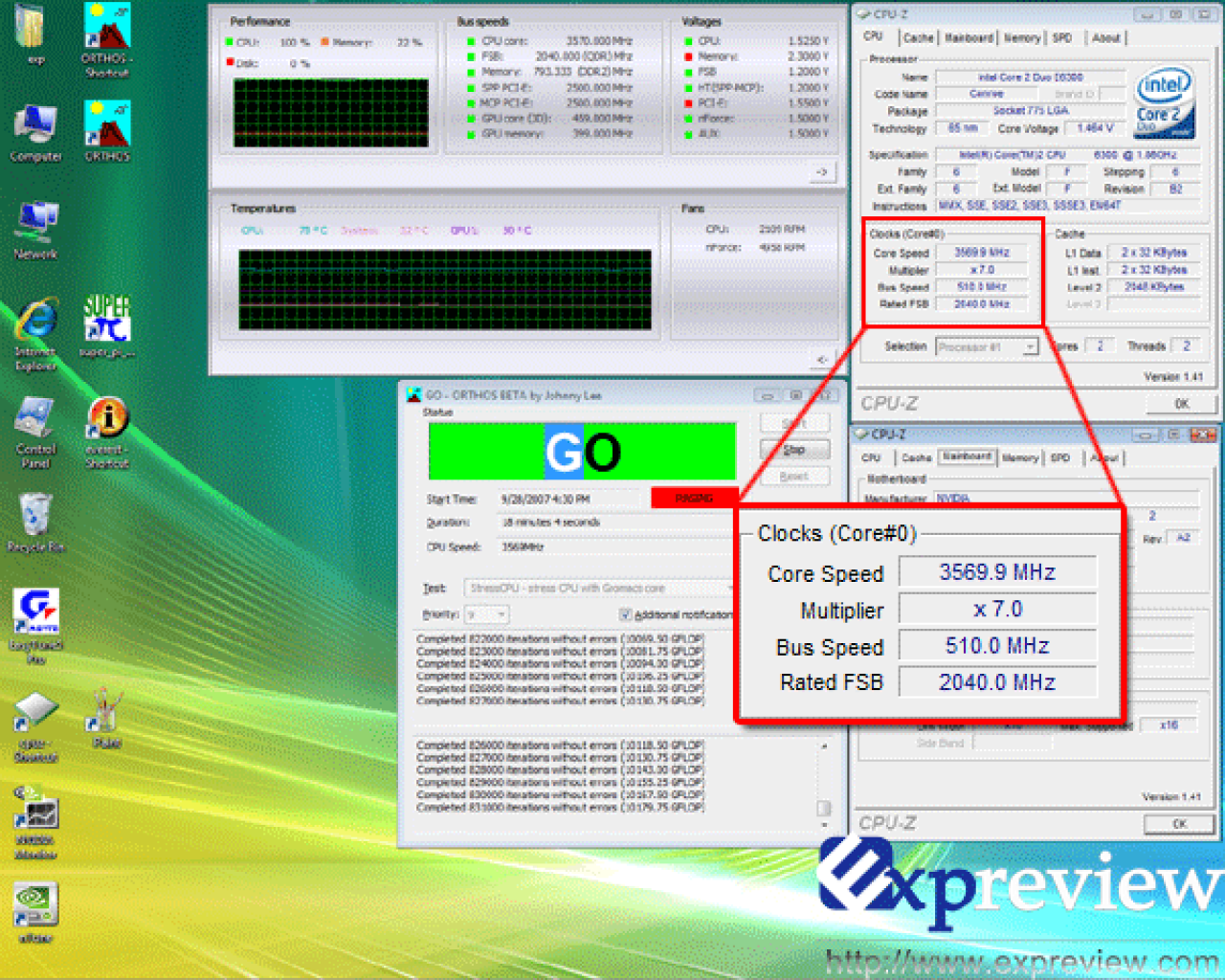Click the Package value "Socket 775 LGA"
Screen dimensions: 1225x980
1030,111
